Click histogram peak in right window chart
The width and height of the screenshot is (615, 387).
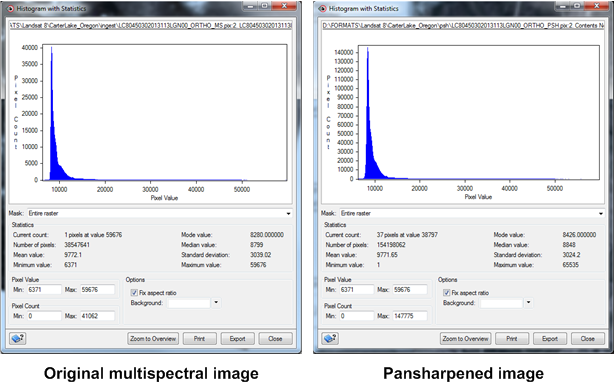[368, 50]
